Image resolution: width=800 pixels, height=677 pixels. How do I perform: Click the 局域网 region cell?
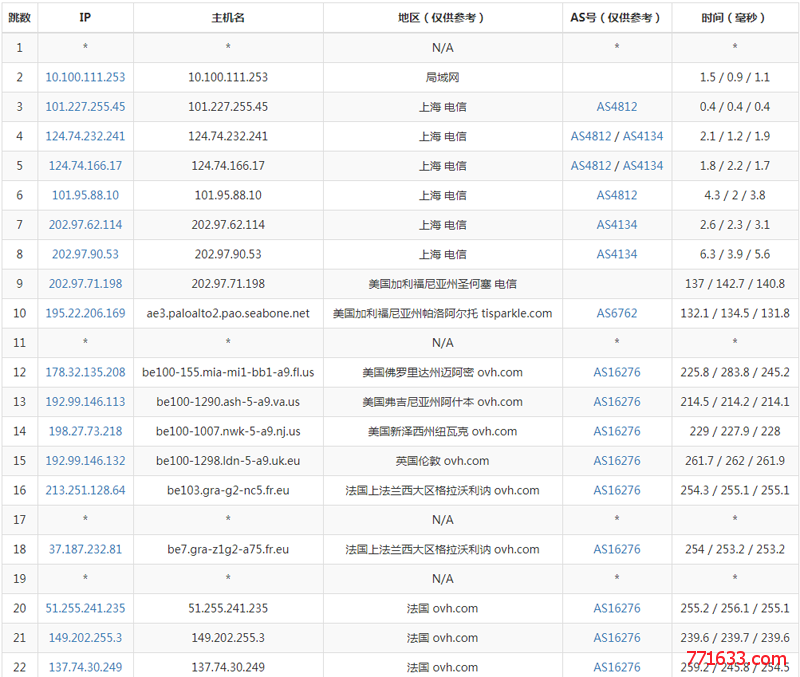[442, 77]
